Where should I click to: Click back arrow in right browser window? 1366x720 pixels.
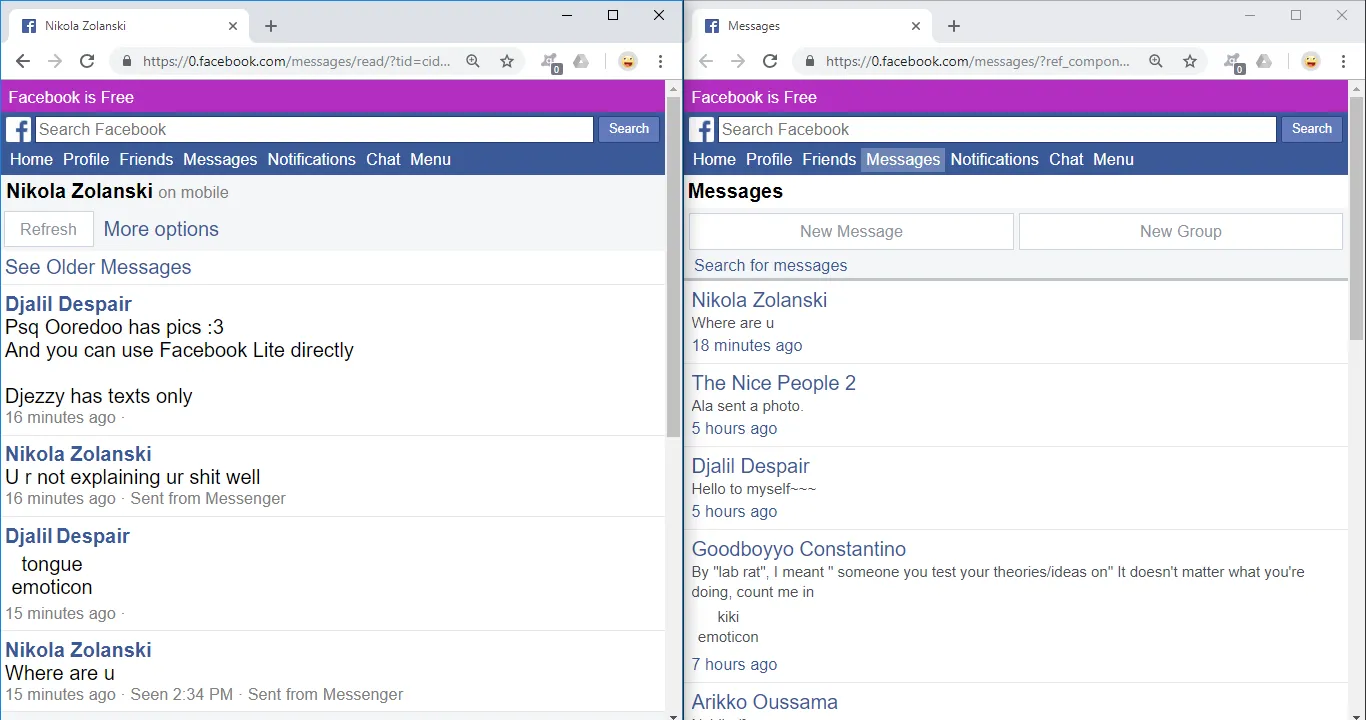[706, 61]
